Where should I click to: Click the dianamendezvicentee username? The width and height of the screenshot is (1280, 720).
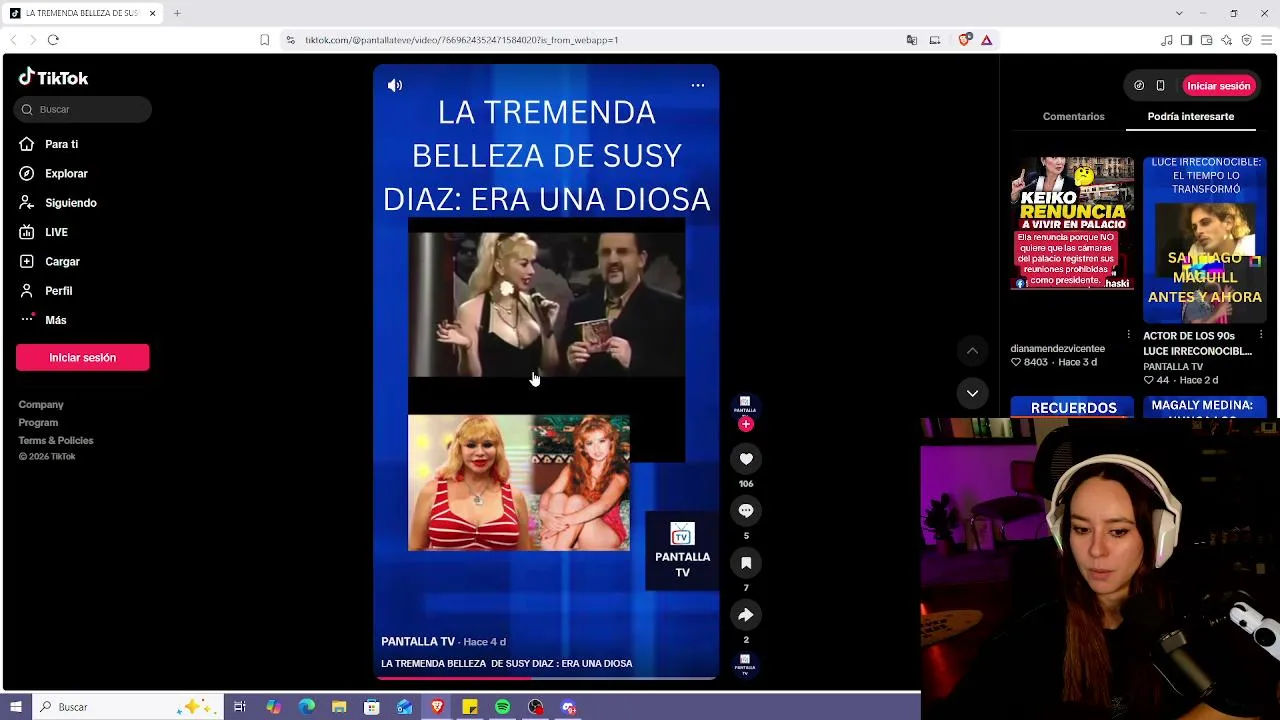pyautogui.click(x=1058, y=349)
